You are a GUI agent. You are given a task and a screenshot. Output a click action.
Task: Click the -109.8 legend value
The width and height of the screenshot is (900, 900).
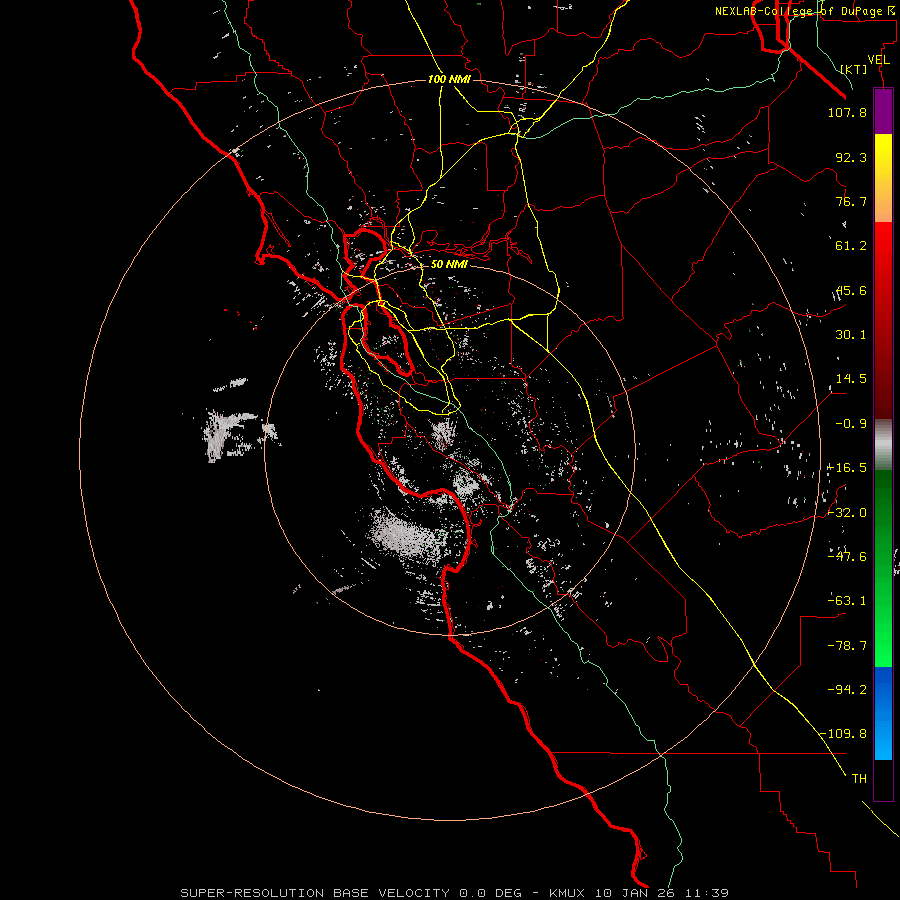coord(843,734)
